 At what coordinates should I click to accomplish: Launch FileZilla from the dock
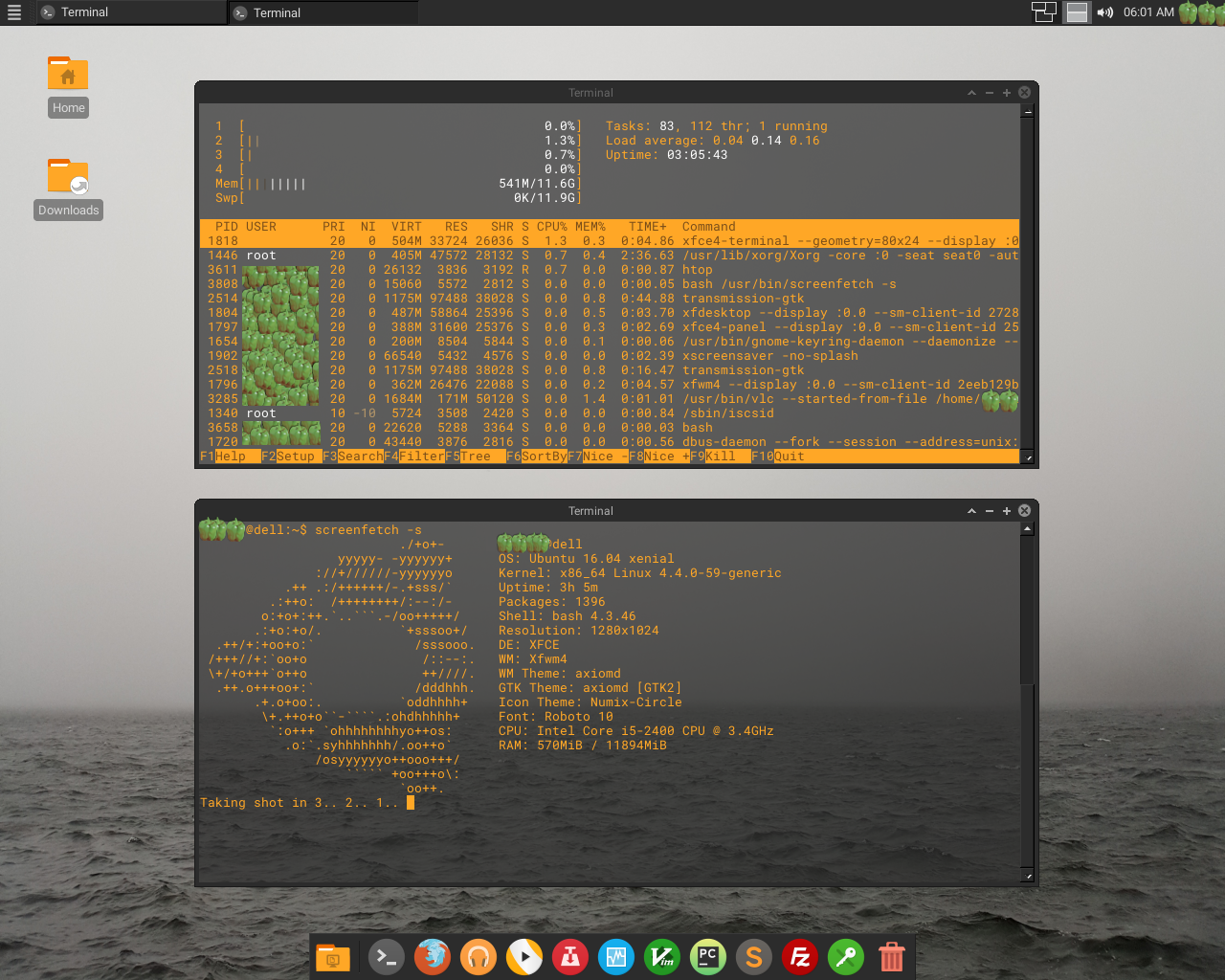[799, 956]
